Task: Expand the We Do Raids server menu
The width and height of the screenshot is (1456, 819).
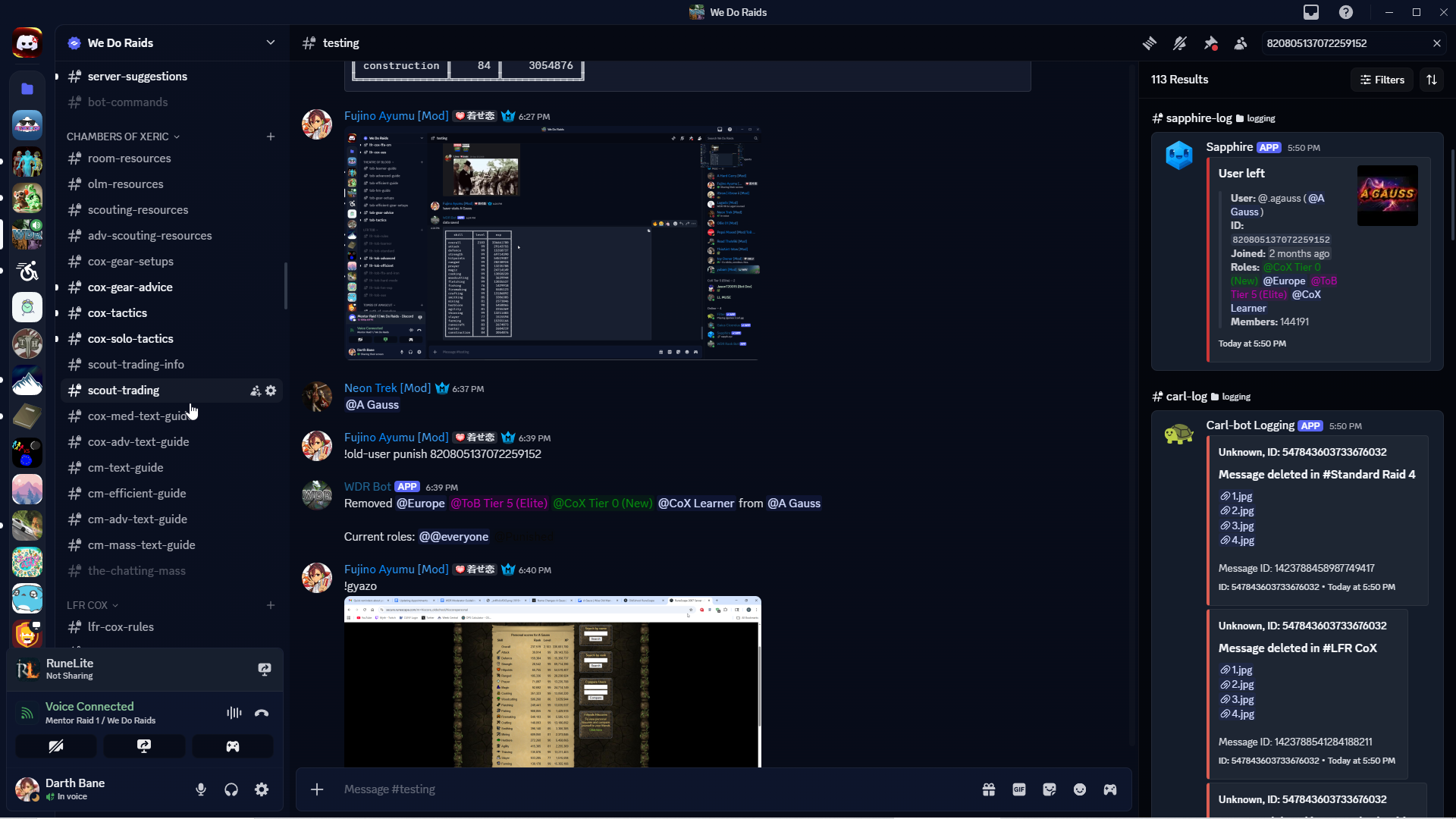Action: pyautogui.click(x=270, y=43)
